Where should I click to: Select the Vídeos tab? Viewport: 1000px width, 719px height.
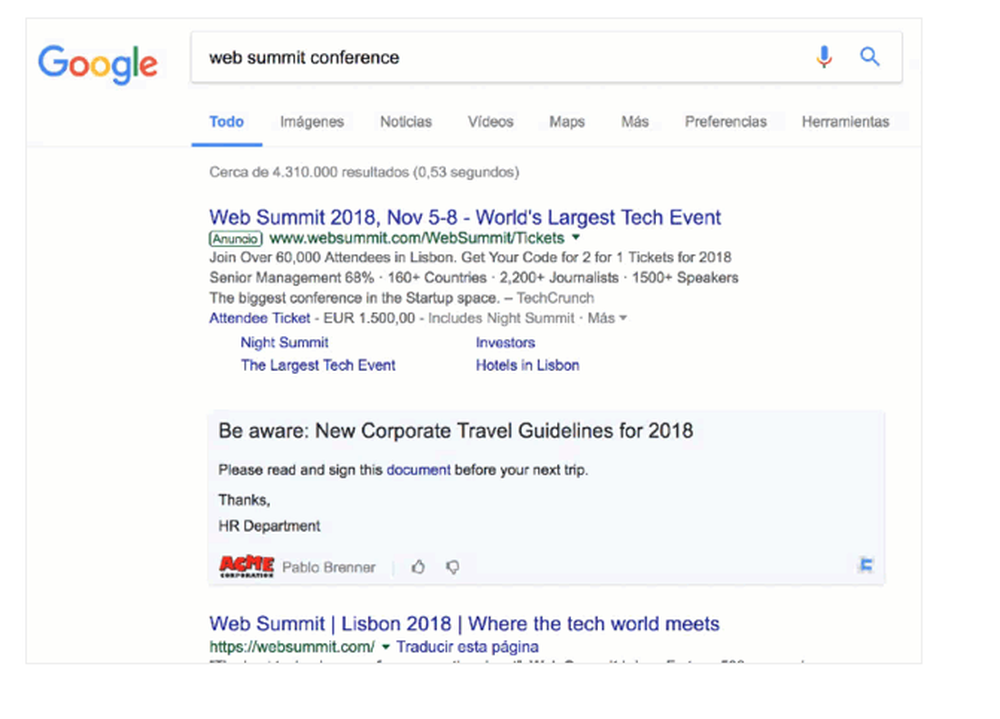click(x=491, y=122)
